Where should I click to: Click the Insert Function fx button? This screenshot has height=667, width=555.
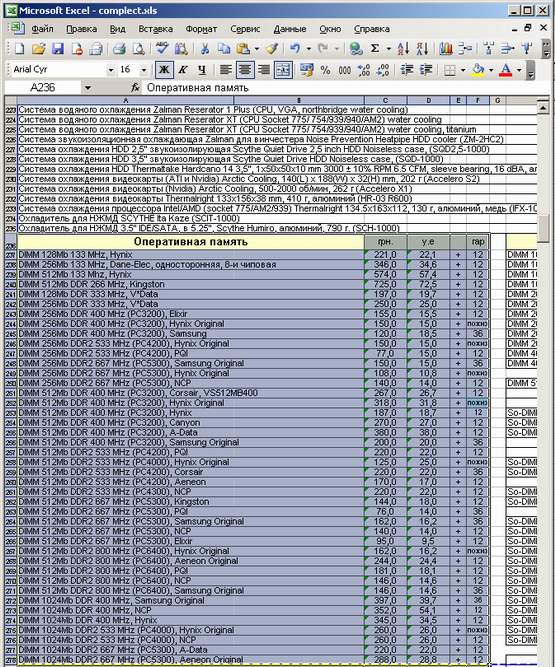(135, 88)
